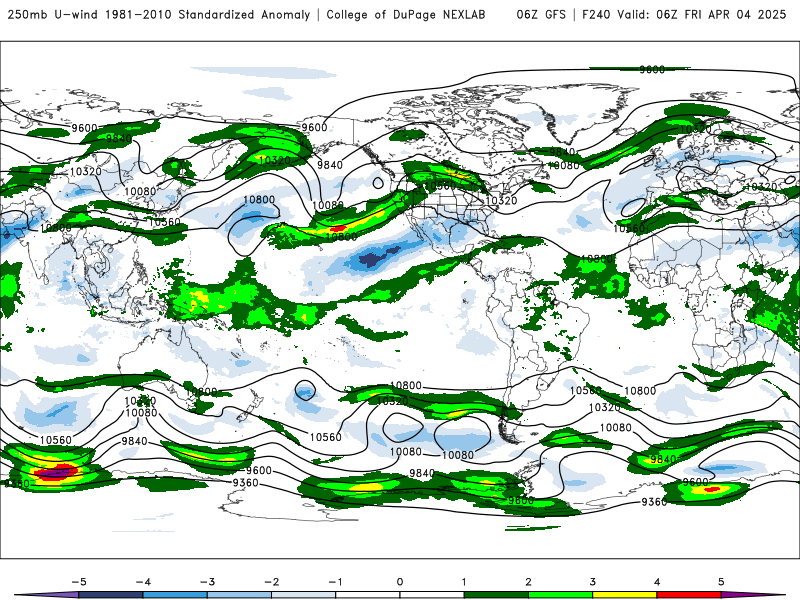Click the 10560 contour label over western United States
Screen dimensions: 800x600
tap(440, 186)
